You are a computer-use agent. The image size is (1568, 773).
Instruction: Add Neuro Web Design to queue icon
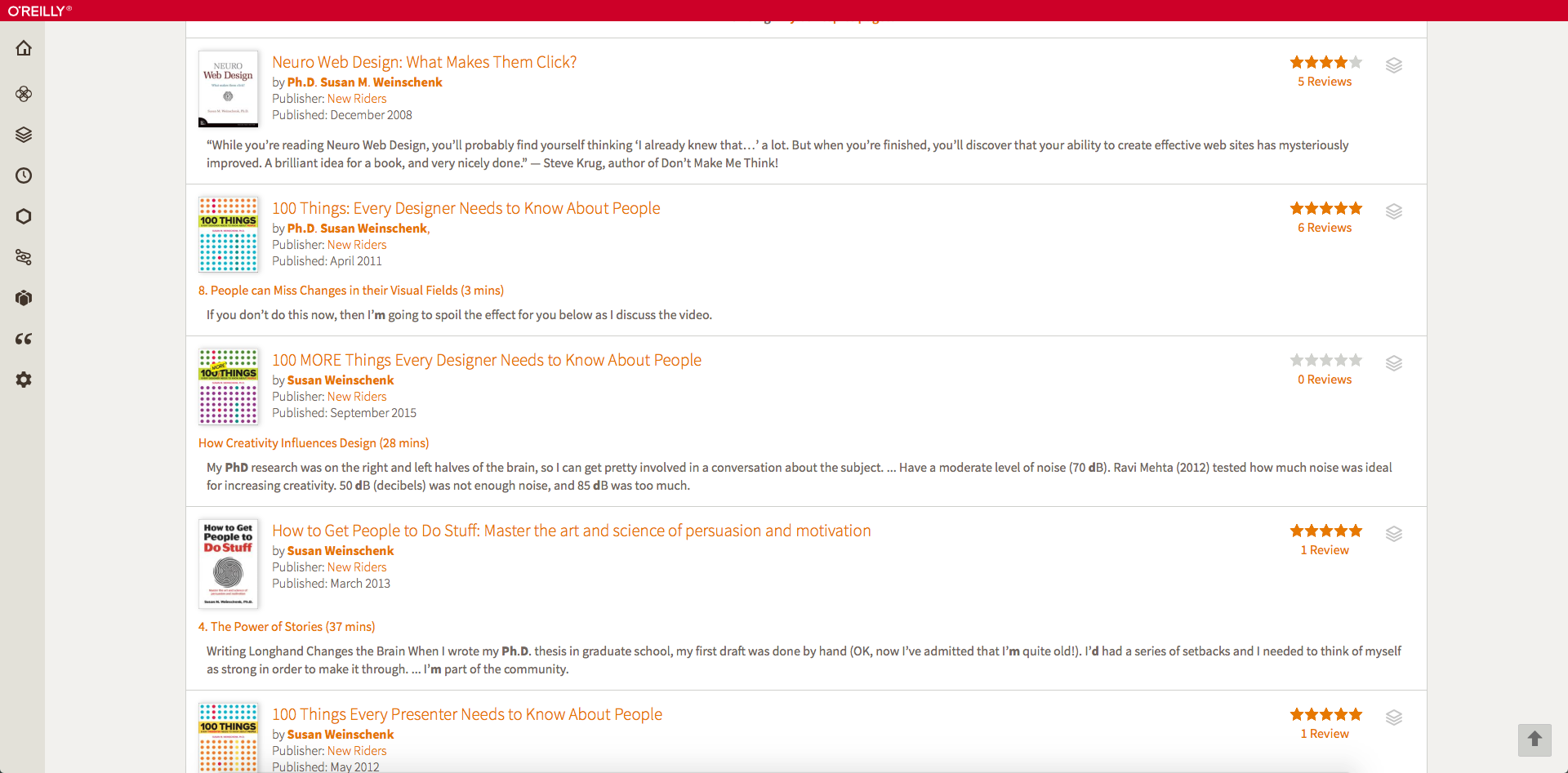pos(1393,65)
